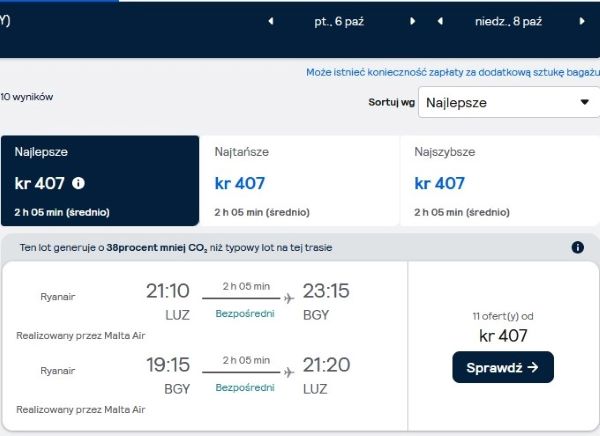Go to previous departure date before pt., 6 paź
The width and height of the screenshot is (600, 436).
click(x=271, y=21)
